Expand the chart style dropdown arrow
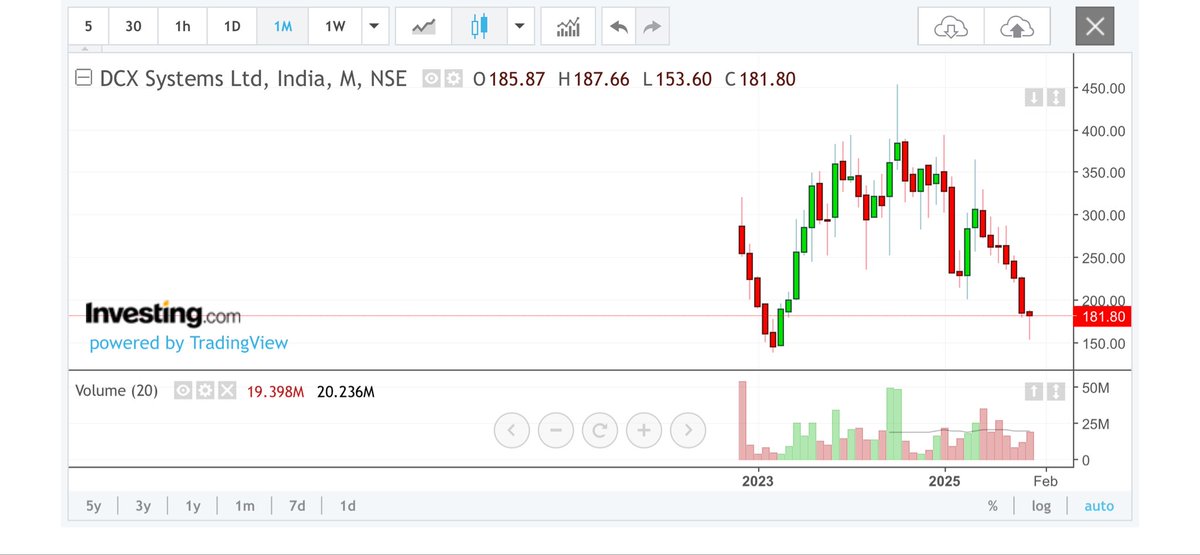This screenshot has height=555, width=1200. (520, 27)
